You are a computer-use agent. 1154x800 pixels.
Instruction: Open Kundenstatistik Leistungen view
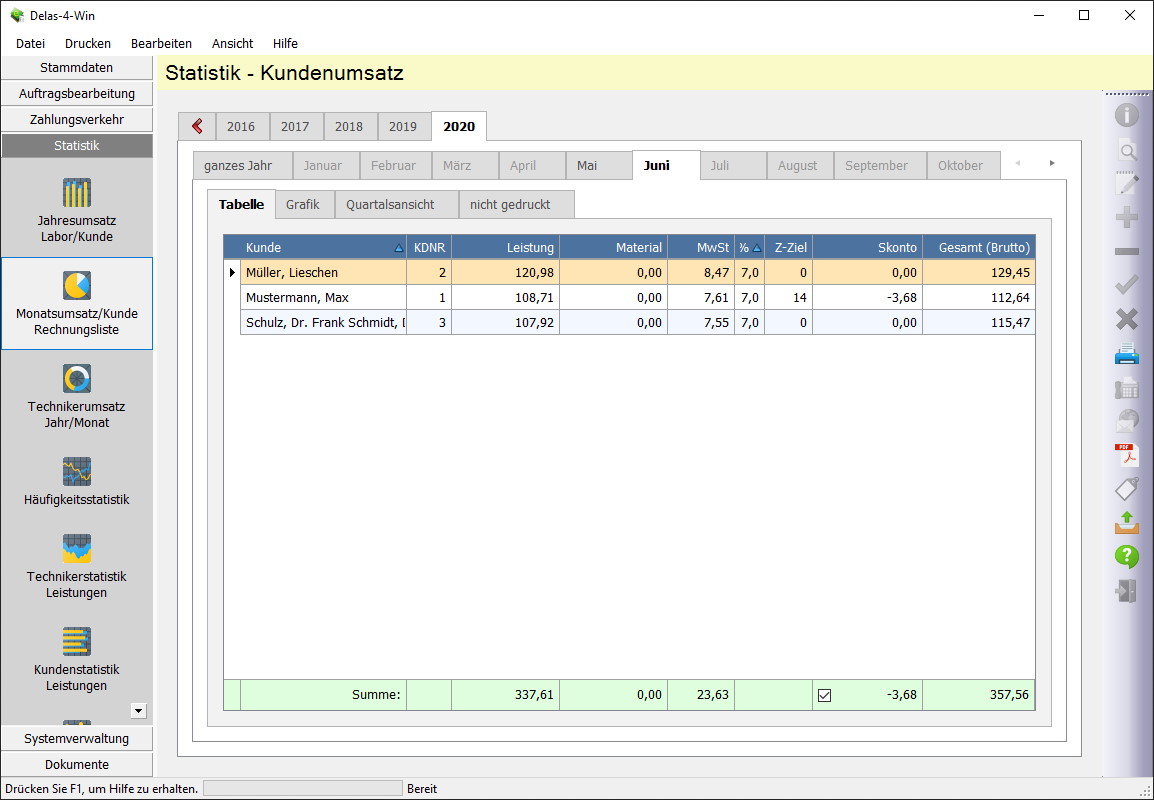click(77, 659)
